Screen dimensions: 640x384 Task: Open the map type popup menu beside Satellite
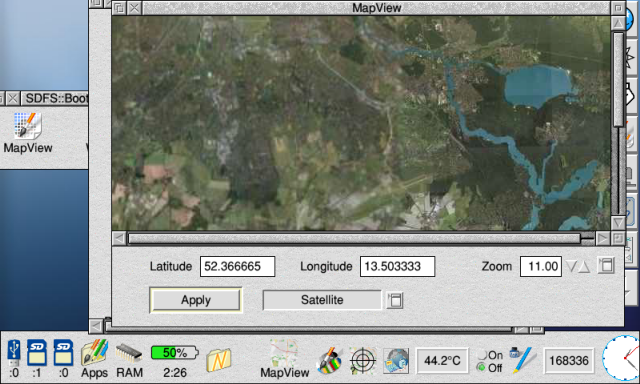point(395,300)
